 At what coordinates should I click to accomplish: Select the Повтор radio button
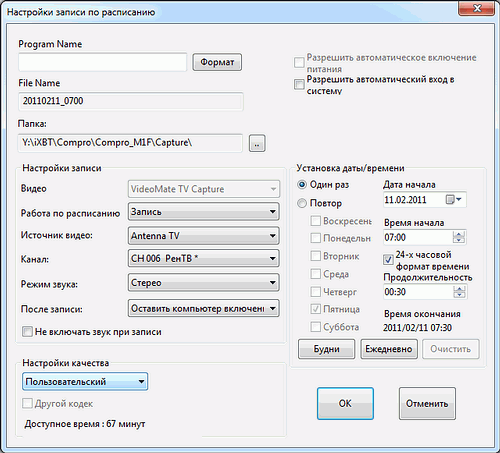pyautogui.click(x=302, y=203)
